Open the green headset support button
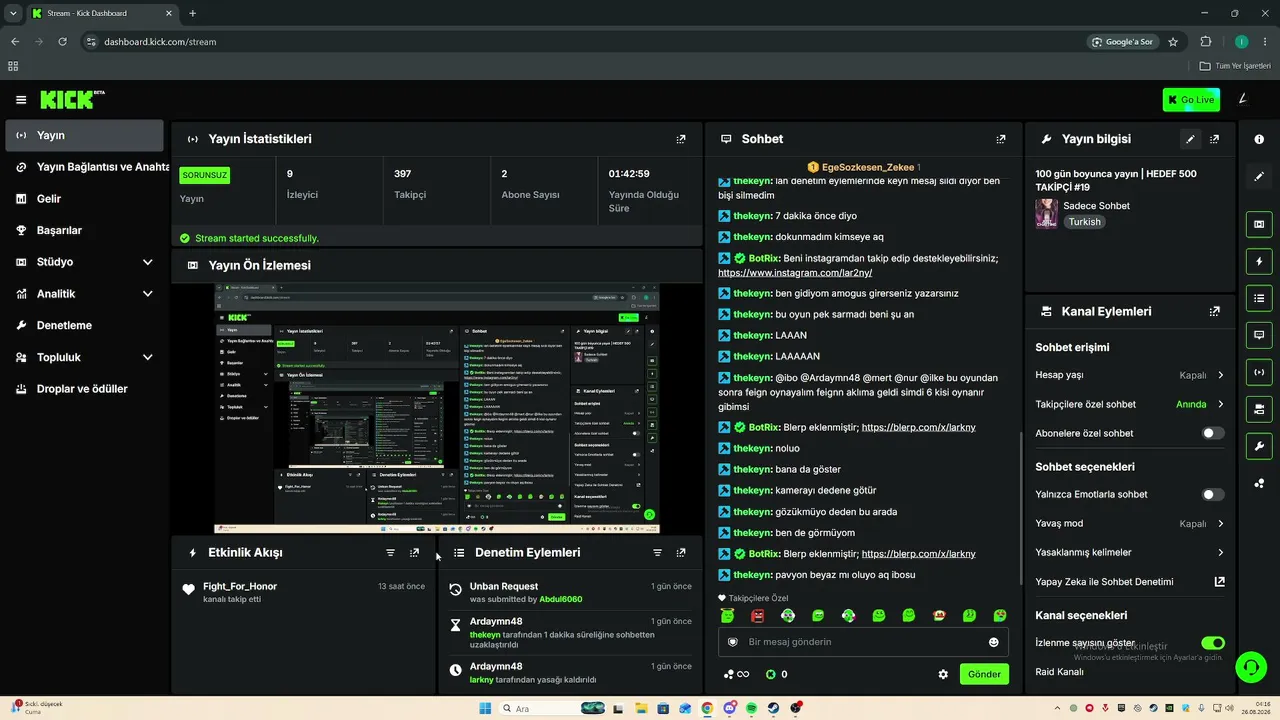The width and height of the screenshot is (1280, 720). 1250,666
